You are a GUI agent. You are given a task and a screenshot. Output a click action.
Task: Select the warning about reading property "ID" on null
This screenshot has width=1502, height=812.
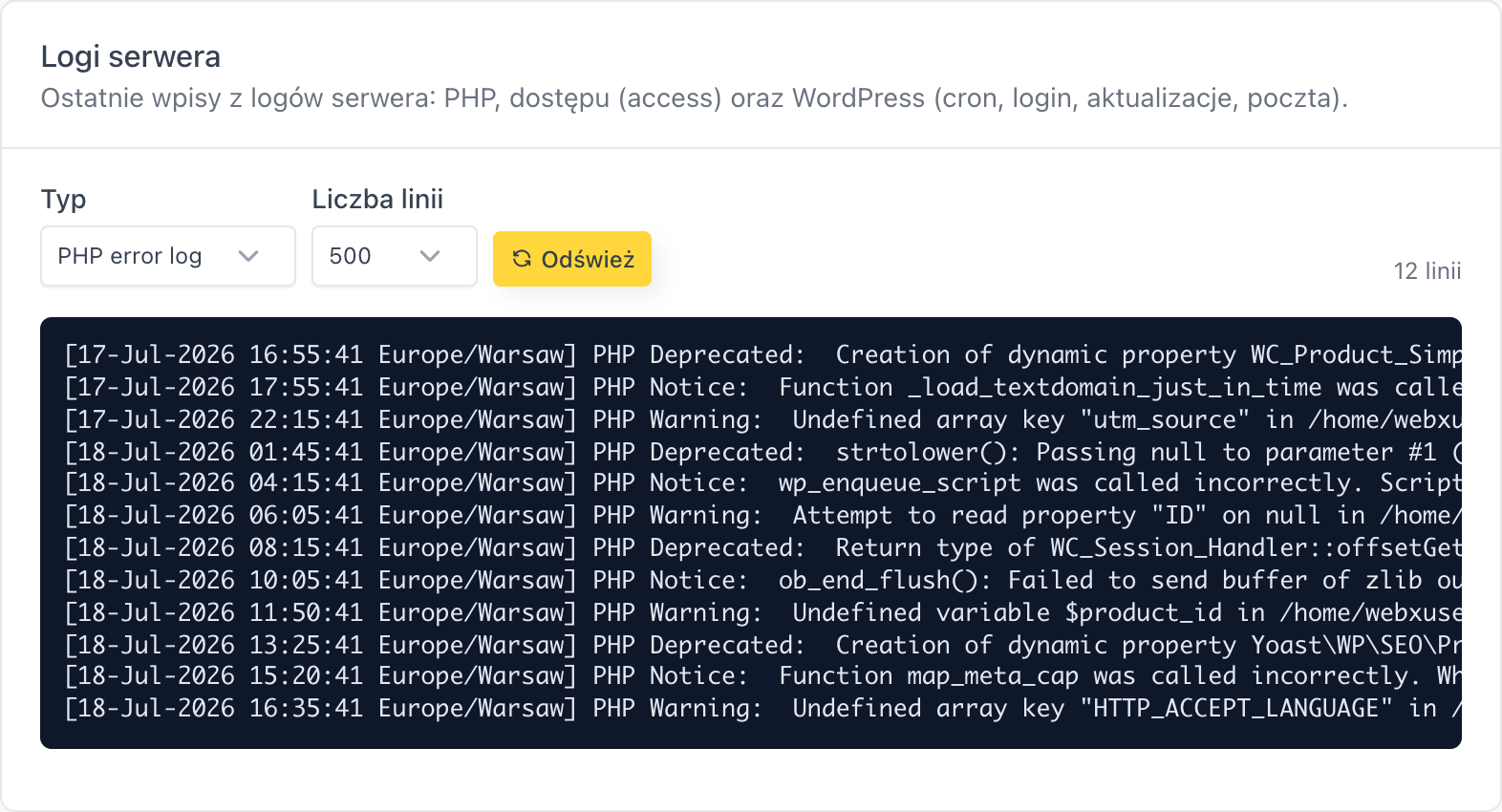(762, 515)
